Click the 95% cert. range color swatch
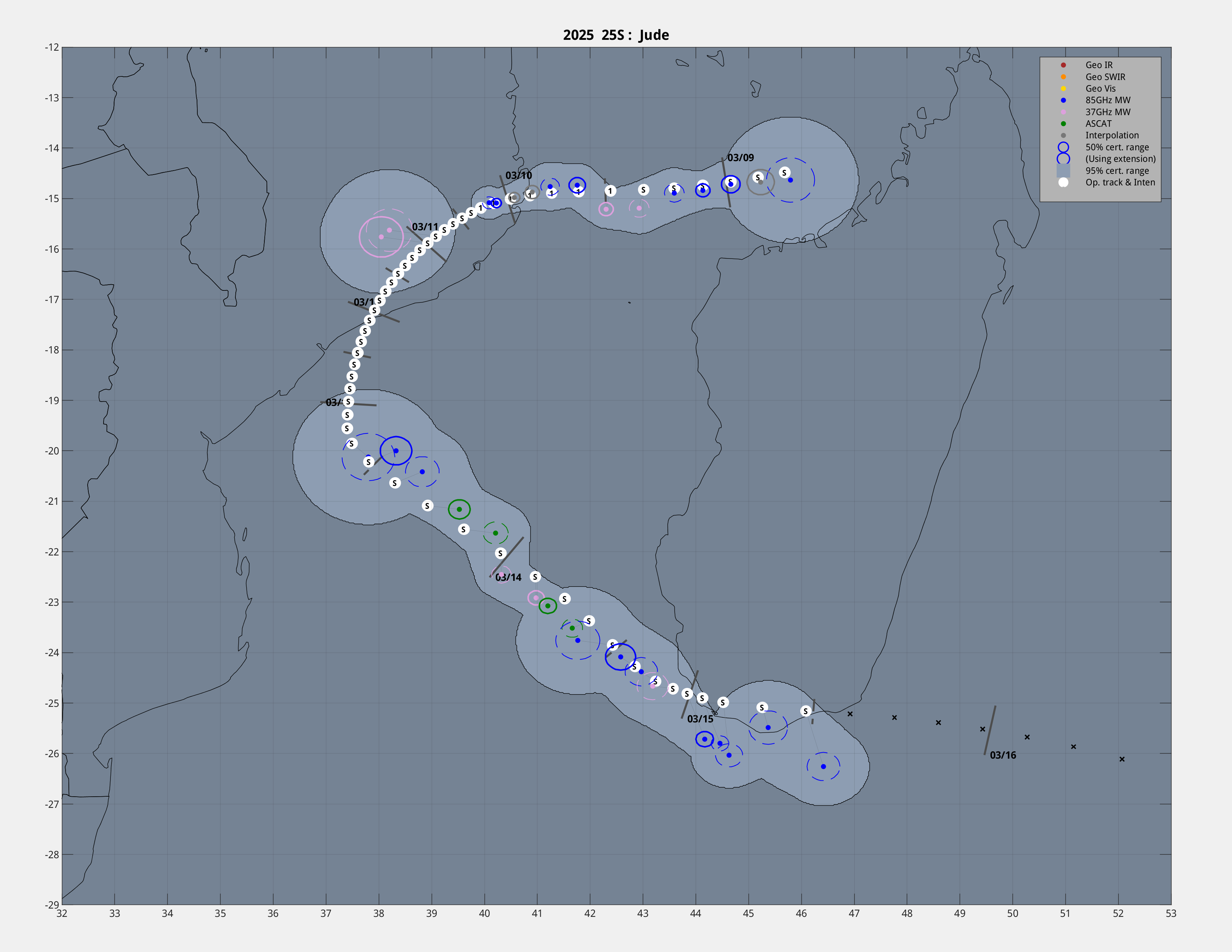1232x952 pixels. point(1063,171)
